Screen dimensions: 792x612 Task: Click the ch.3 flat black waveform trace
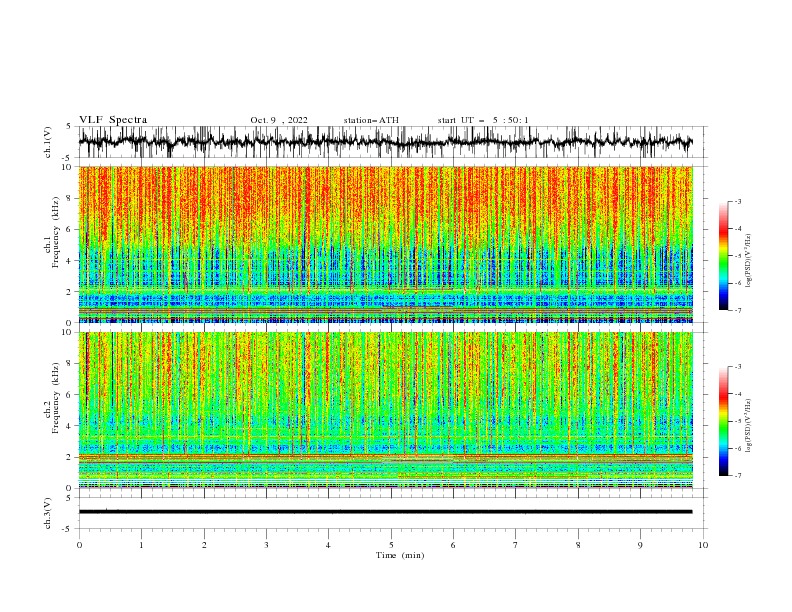[385, 512]
